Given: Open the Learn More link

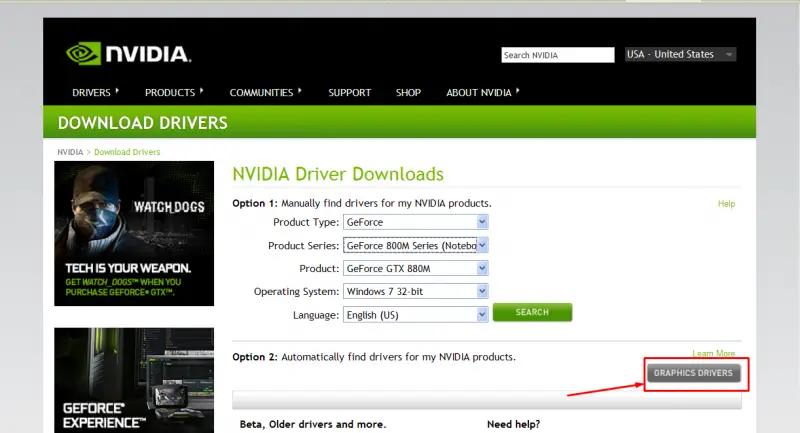Looking at the screenshot, I should click(x=713, y=353).
